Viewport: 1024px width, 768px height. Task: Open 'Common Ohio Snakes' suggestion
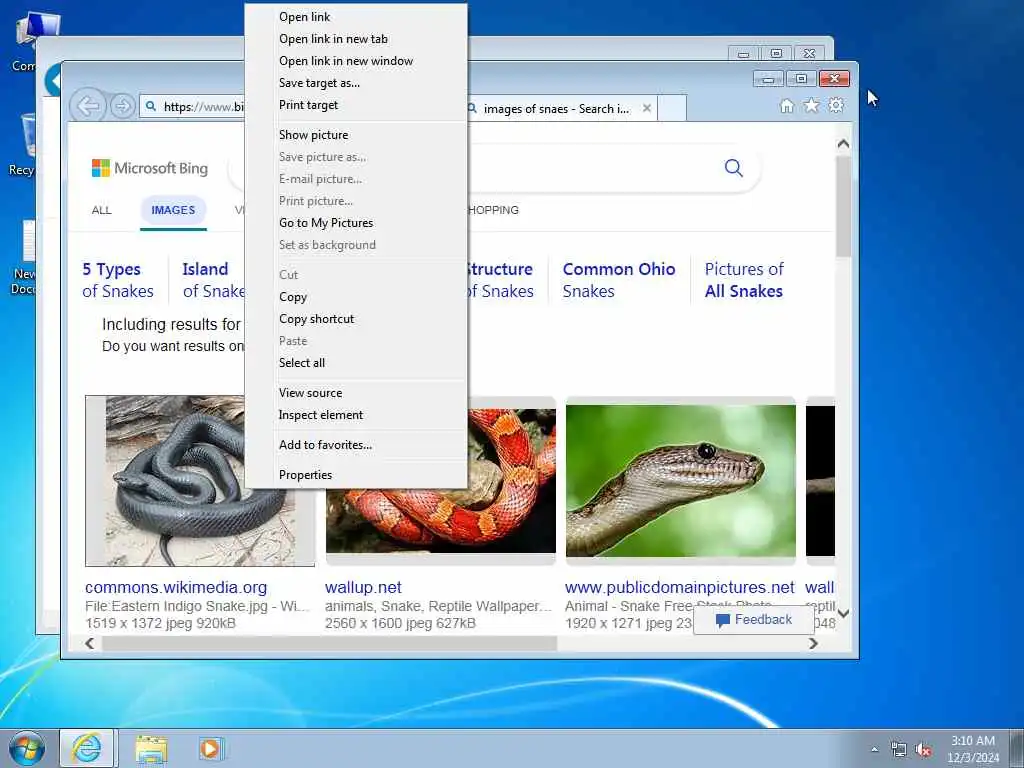(618, 280)
